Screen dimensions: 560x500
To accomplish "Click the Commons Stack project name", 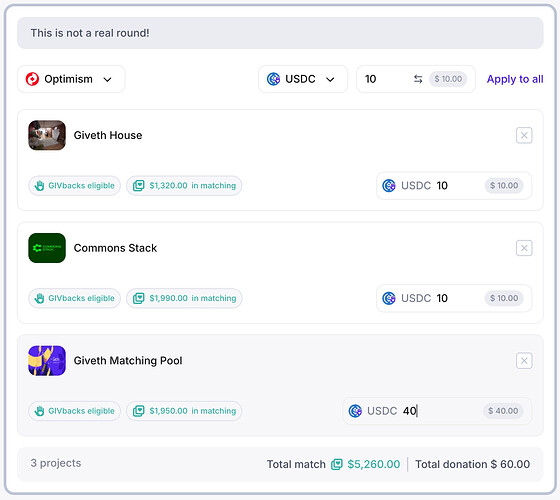I will click(115, 248).
